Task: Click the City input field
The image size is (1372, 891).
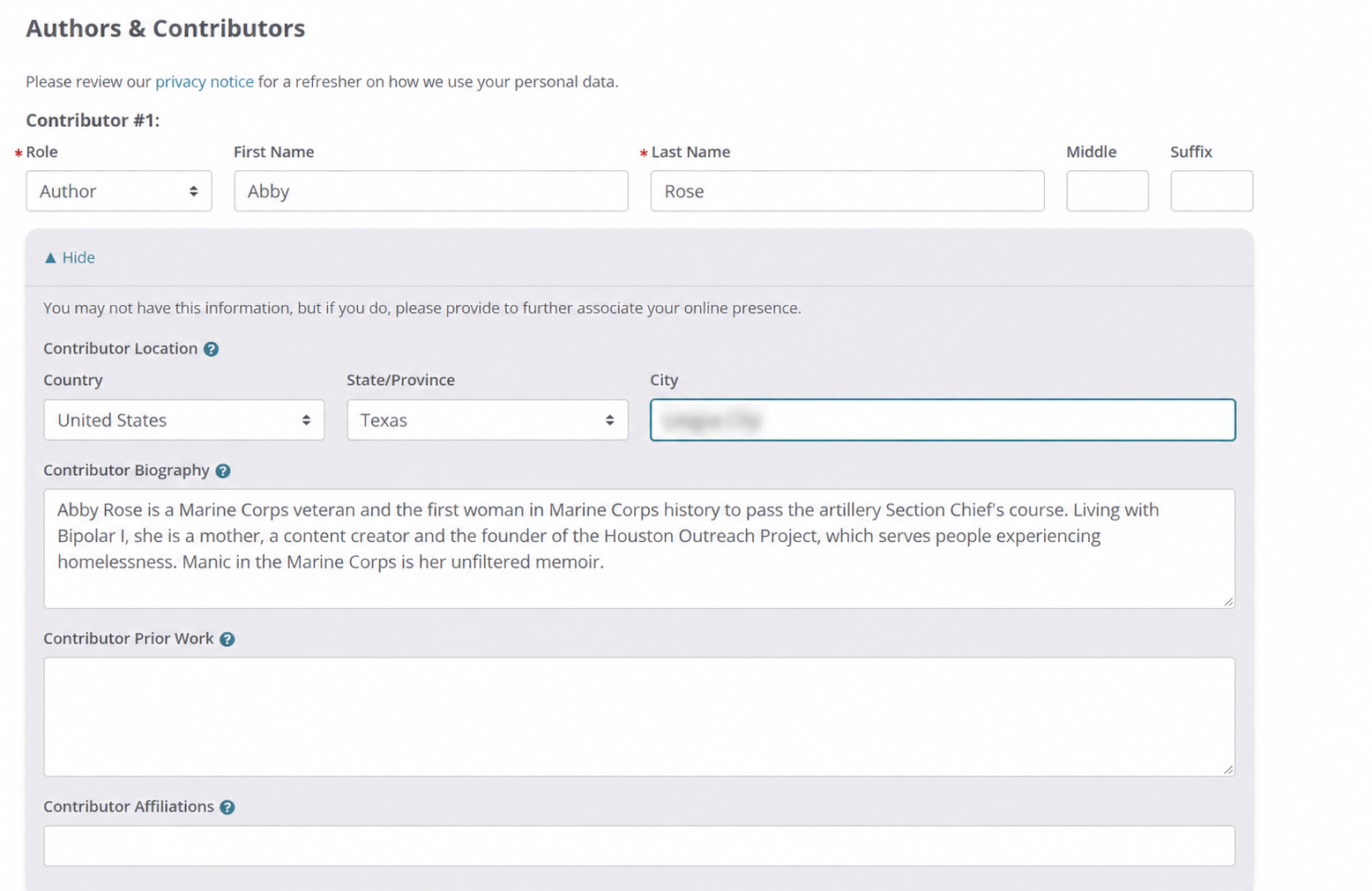Action: [943, 420]
